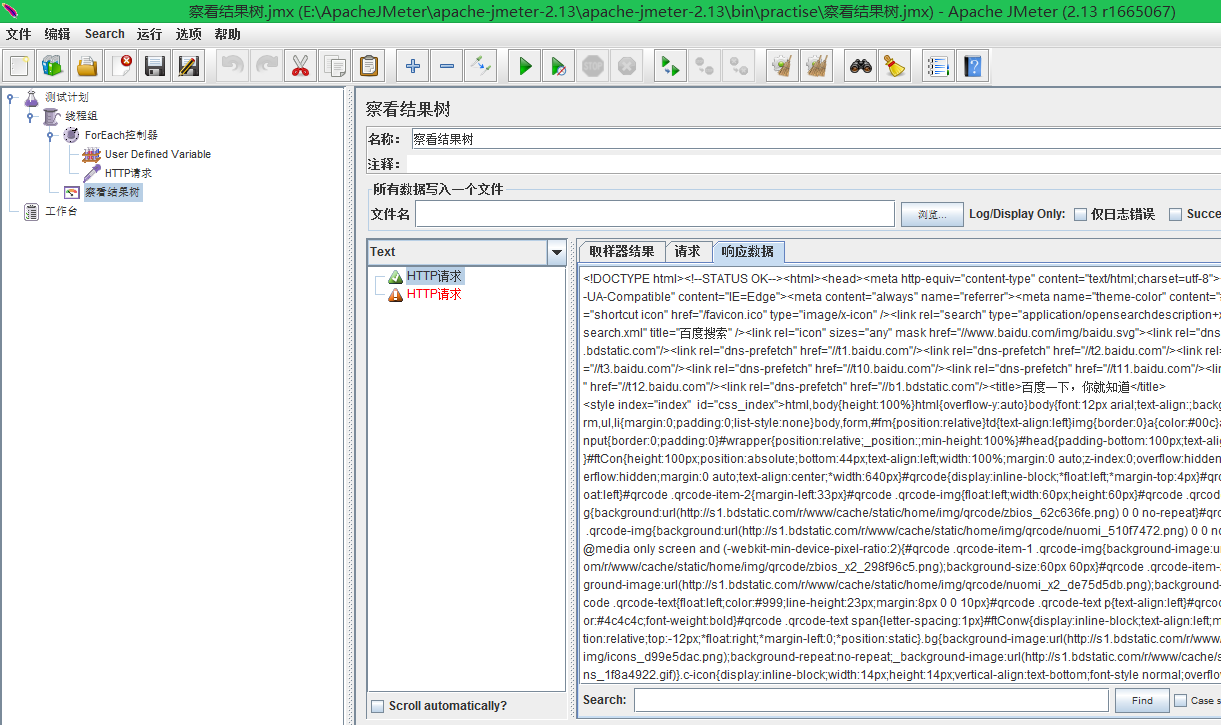Screen dimensions: 1221x725
Task: Open the Text renderer dropdown
Action: point(557,252)
